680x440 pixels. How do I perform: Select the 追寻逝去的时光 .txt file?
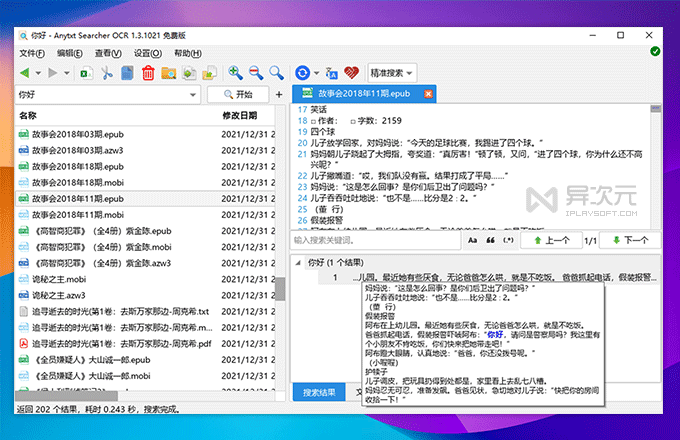[x=145, y=312]
